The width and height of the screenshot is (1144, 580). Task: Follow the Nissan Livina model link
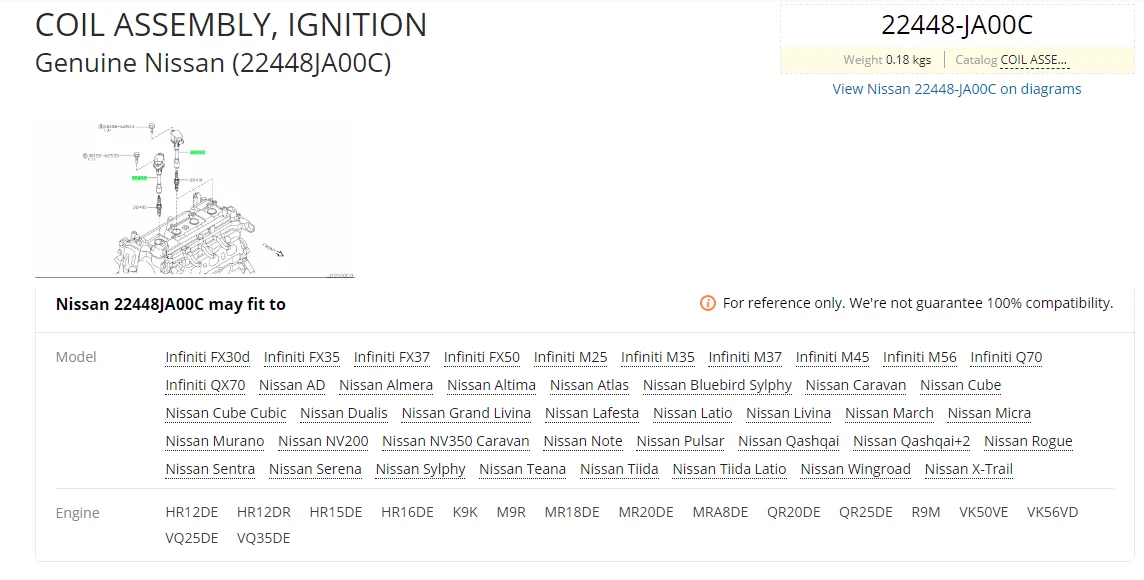(x=788, y=414)
